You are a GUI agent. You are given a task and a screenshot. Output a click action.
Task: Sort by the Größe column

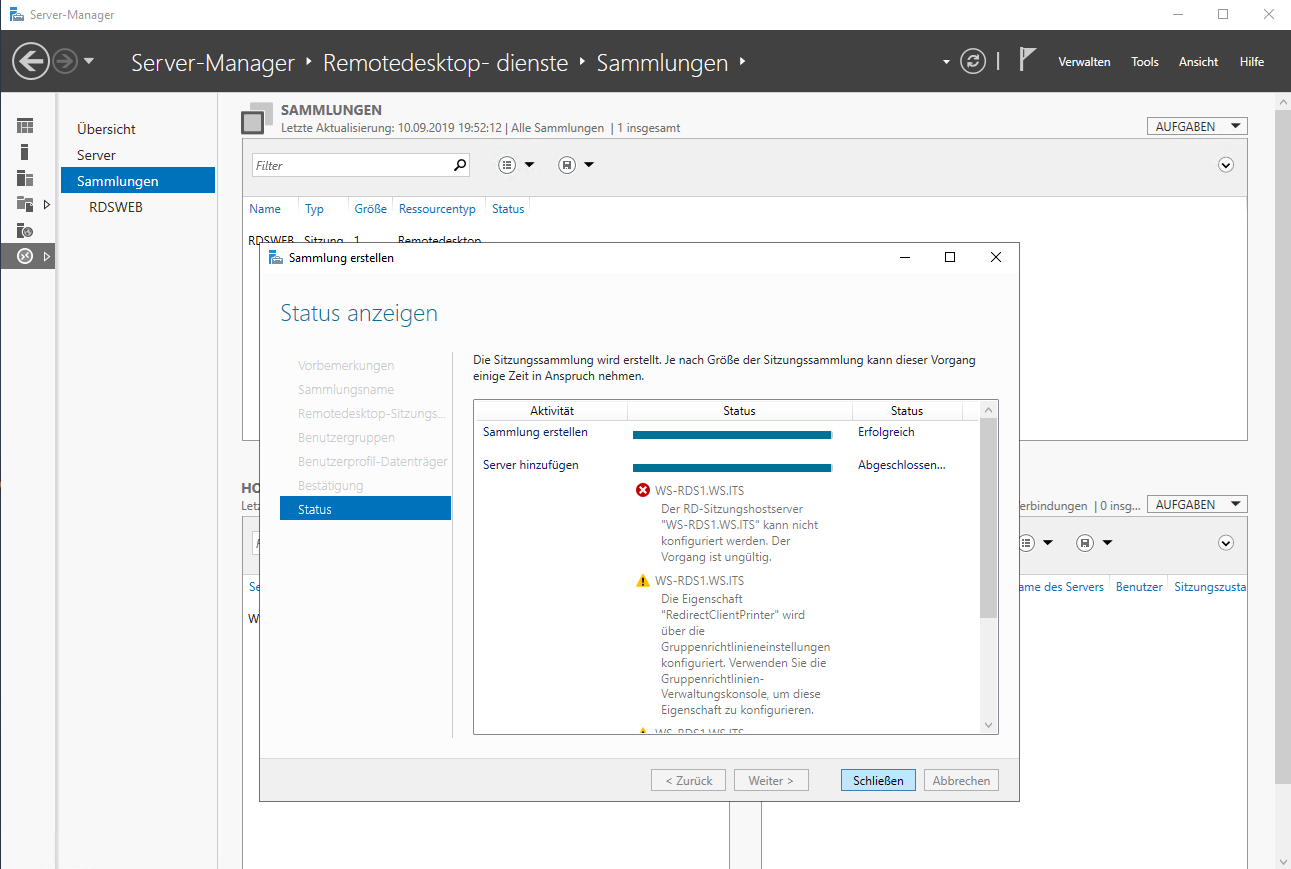370,209
